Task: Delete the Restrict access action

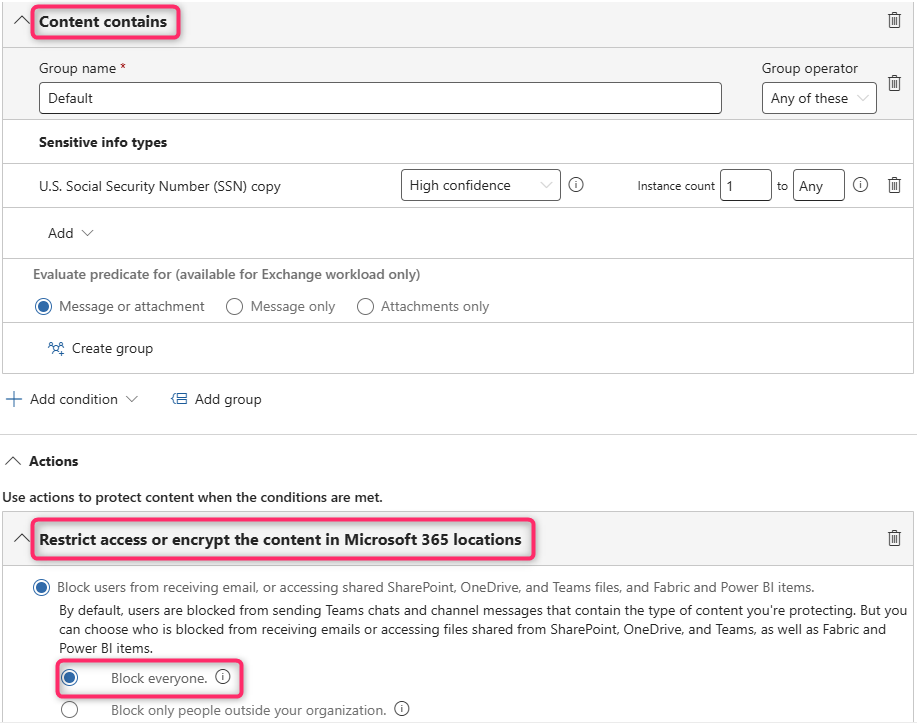Action: click(x=894, y=538)
